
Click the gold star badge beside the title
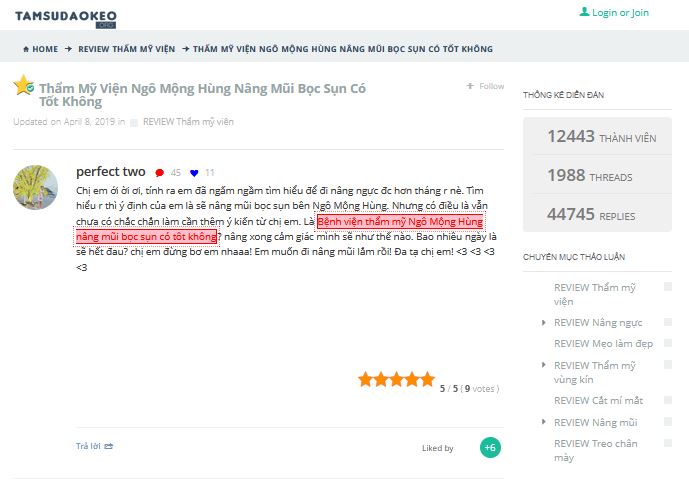24,85
